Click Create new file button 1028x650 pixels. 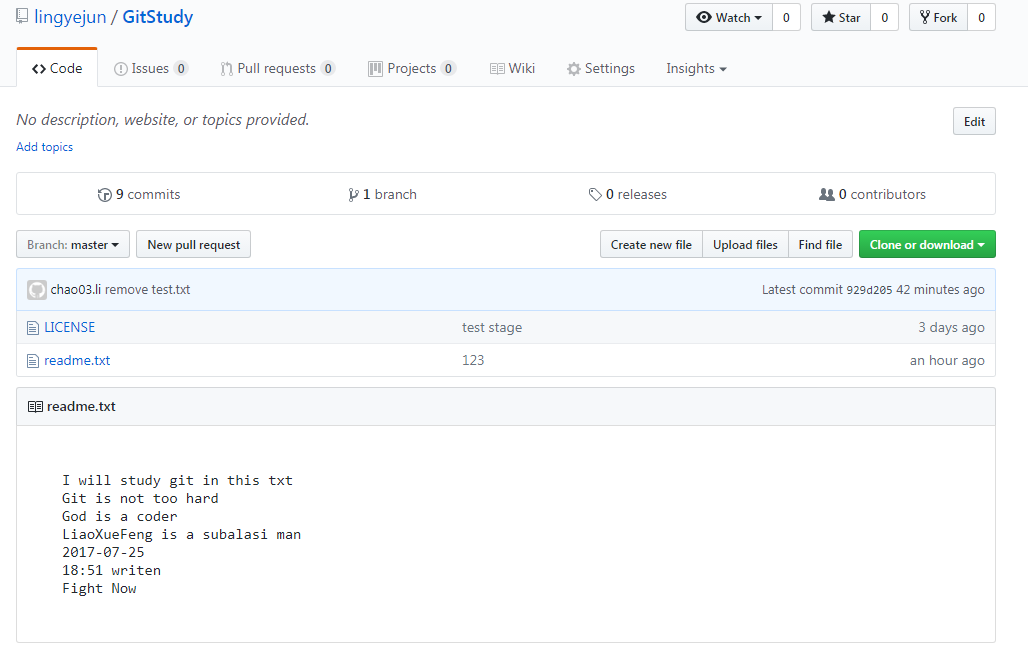(x=651, y=245)
